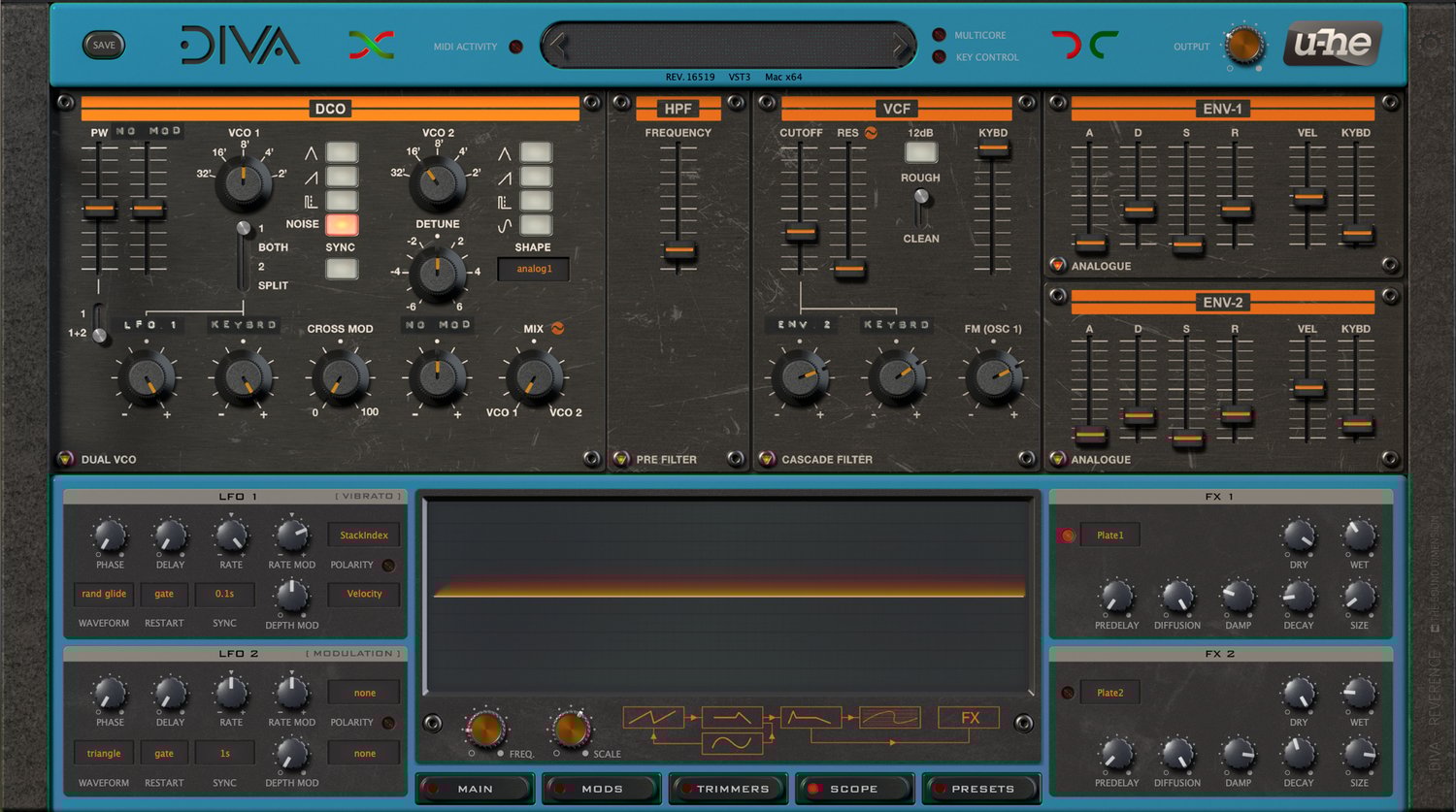1456x812 pixels.
Task: Click the MIDI Activity indicator light
Action: (x=515, y=47)
